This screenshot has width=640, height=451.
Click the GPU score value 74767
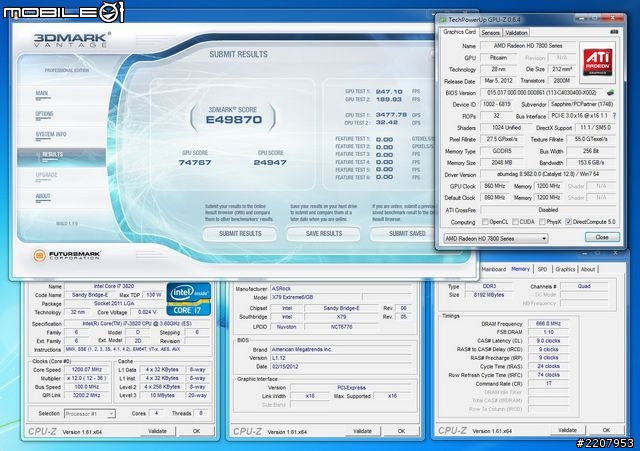195,162
